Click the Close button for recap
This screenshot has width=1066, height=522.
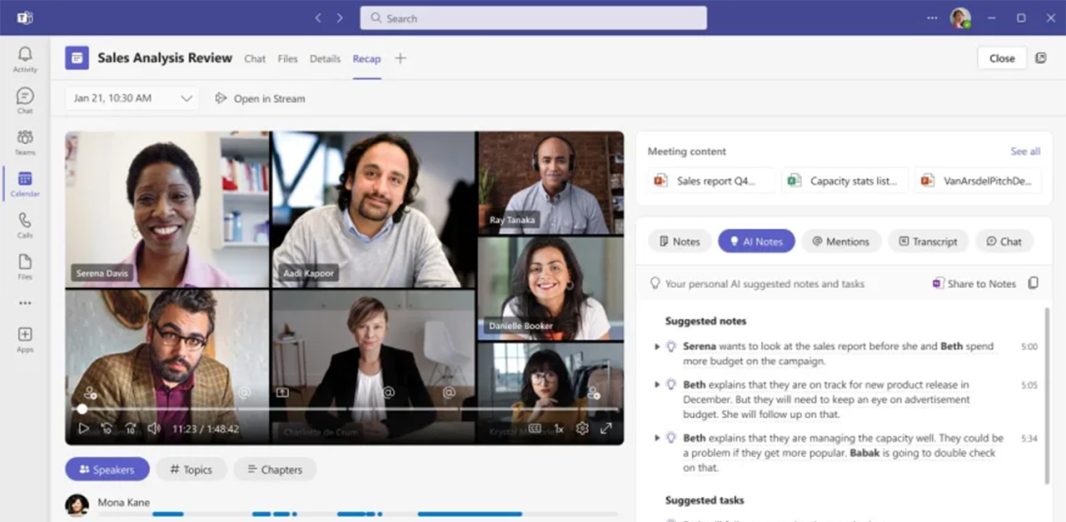(x=1002, y=58)
